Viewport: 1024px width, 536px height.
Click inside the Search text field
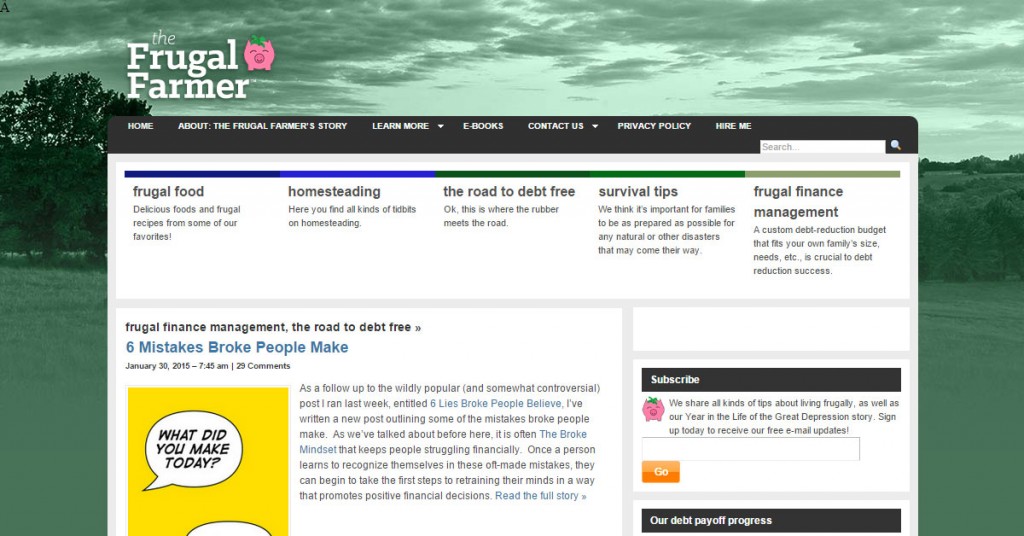822,147
